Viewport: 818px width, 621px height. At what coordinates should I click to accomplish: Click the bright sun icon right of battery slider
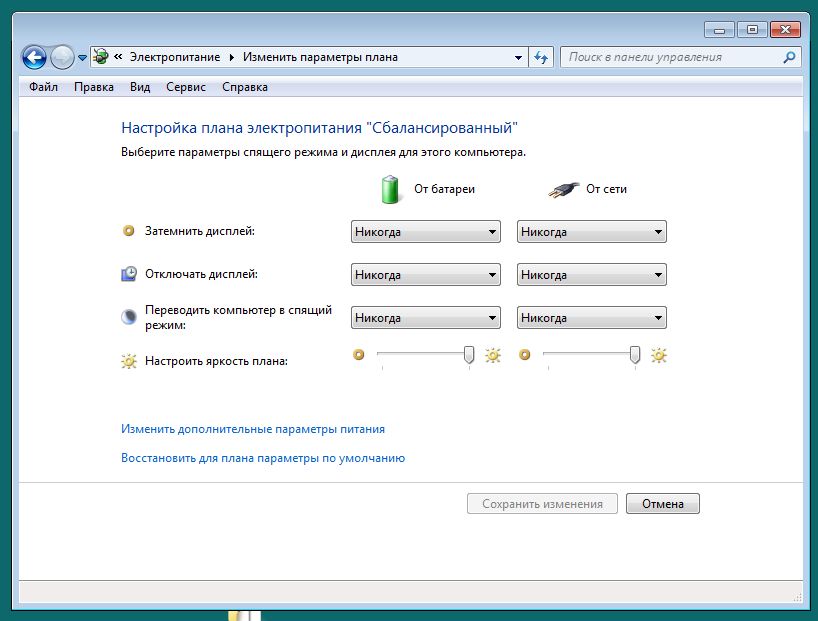click(x=493, y=355)
